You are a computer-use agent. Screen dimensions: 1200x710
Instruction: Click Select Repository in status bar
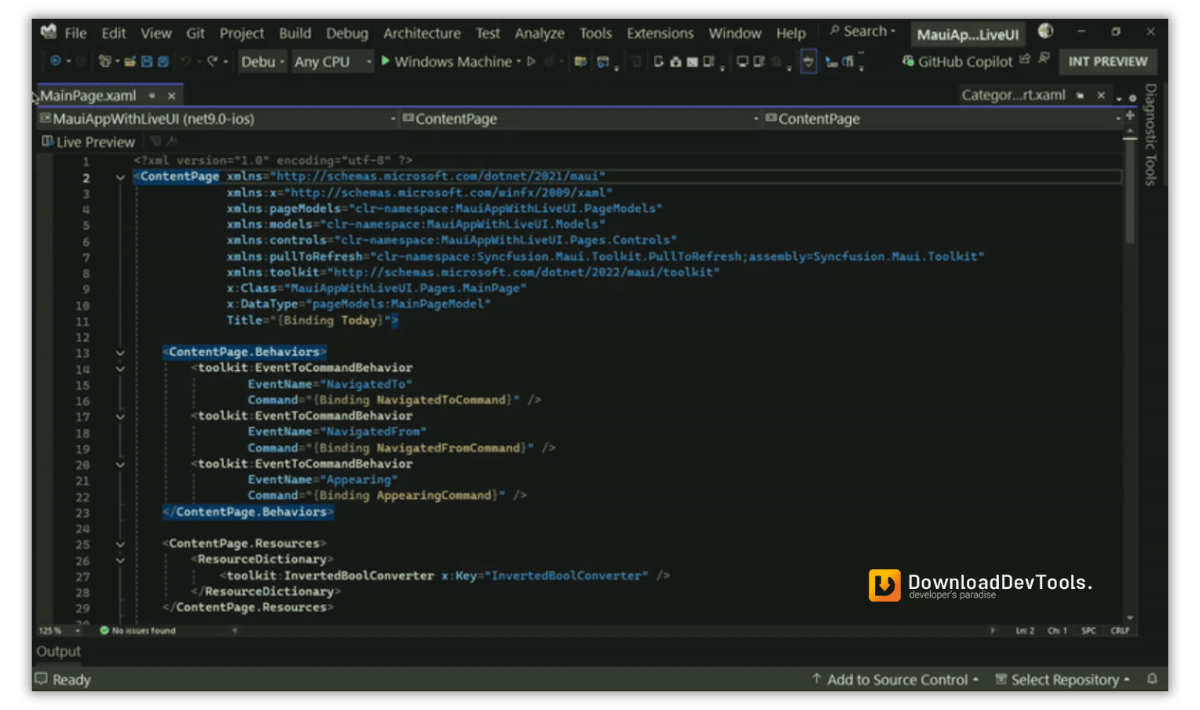(x=1062, y=679)
